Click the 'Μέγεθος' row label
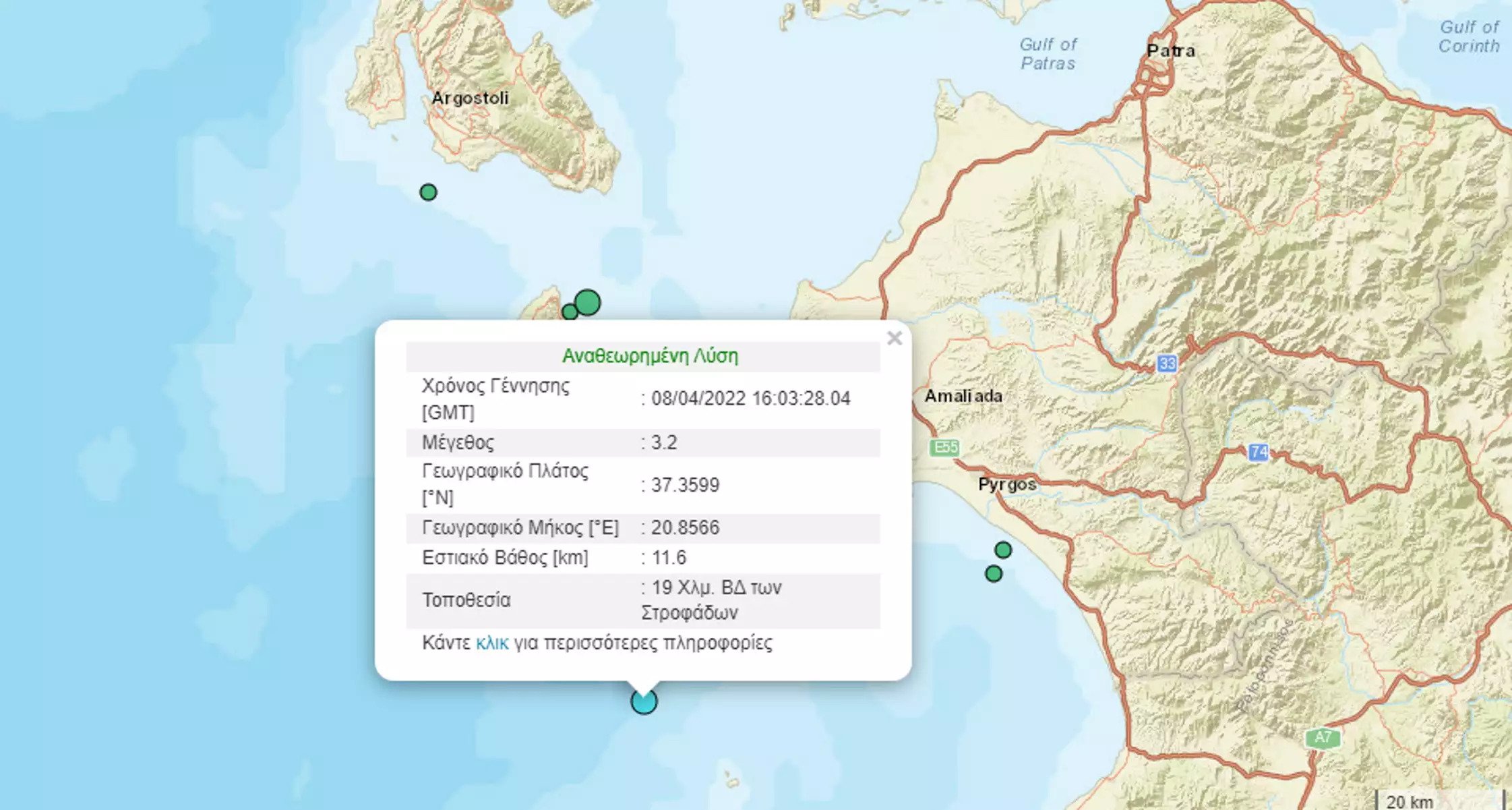The image size is (1512, 810). pyautogui.click(x=458, y=442)
